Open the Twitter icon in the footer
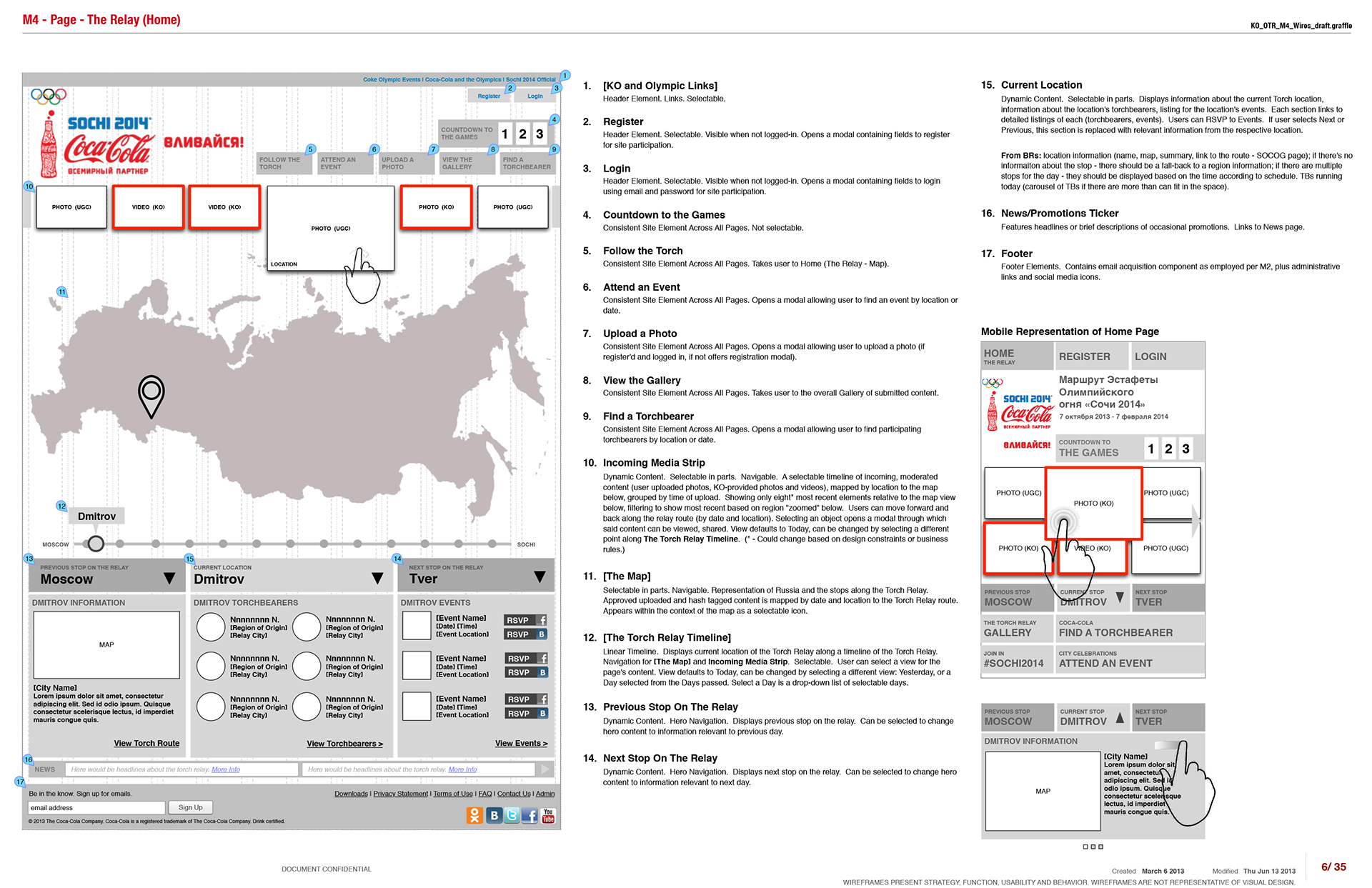Viewport: 1372px width, 888px height. [512, 815]
